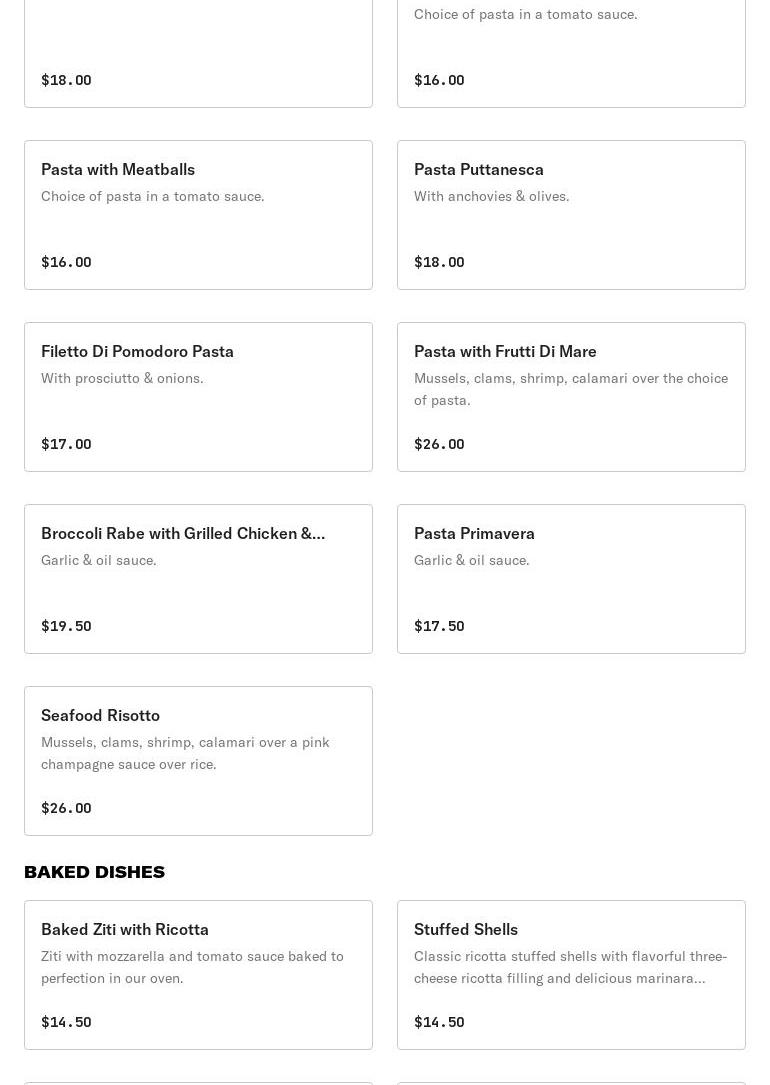Click the $17.50 price on Pasta Primavera

[439, 626]
